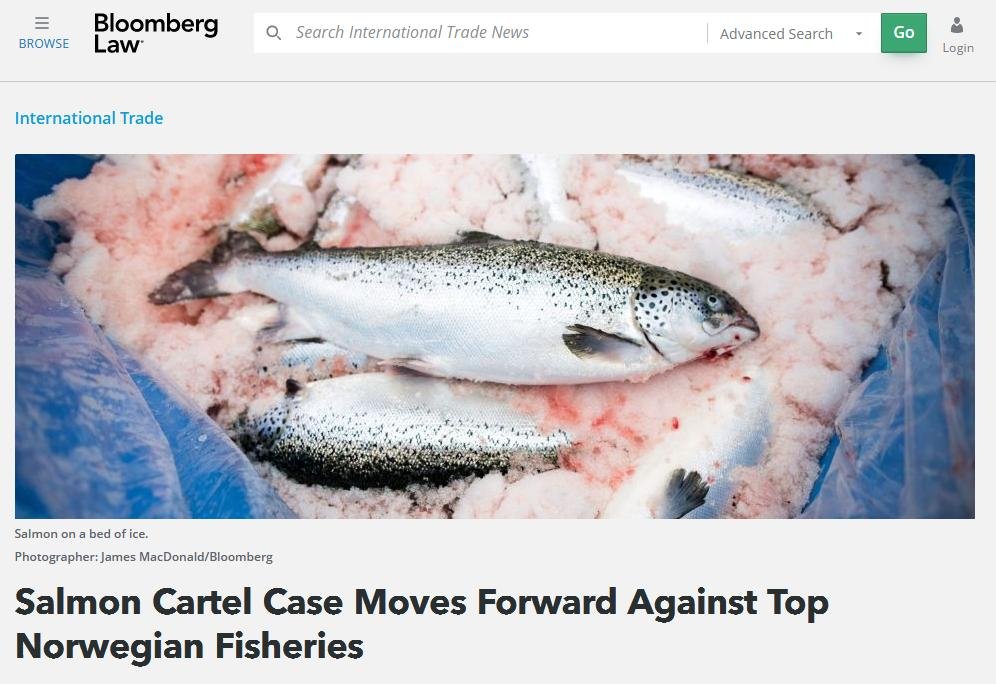
Task: Click the 'Salmon on a bed of ice' caption
Action: click(81, 533)
